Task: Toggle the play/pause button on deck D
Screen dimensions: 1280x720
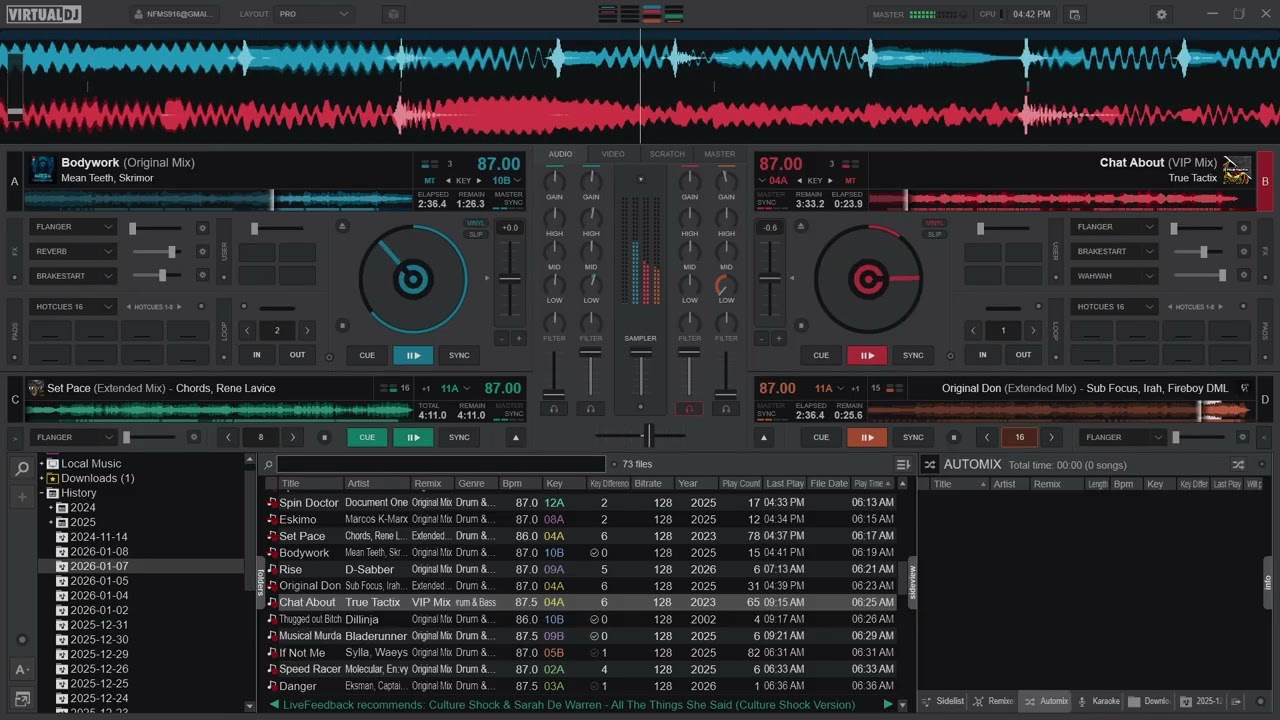Action: 867,437
